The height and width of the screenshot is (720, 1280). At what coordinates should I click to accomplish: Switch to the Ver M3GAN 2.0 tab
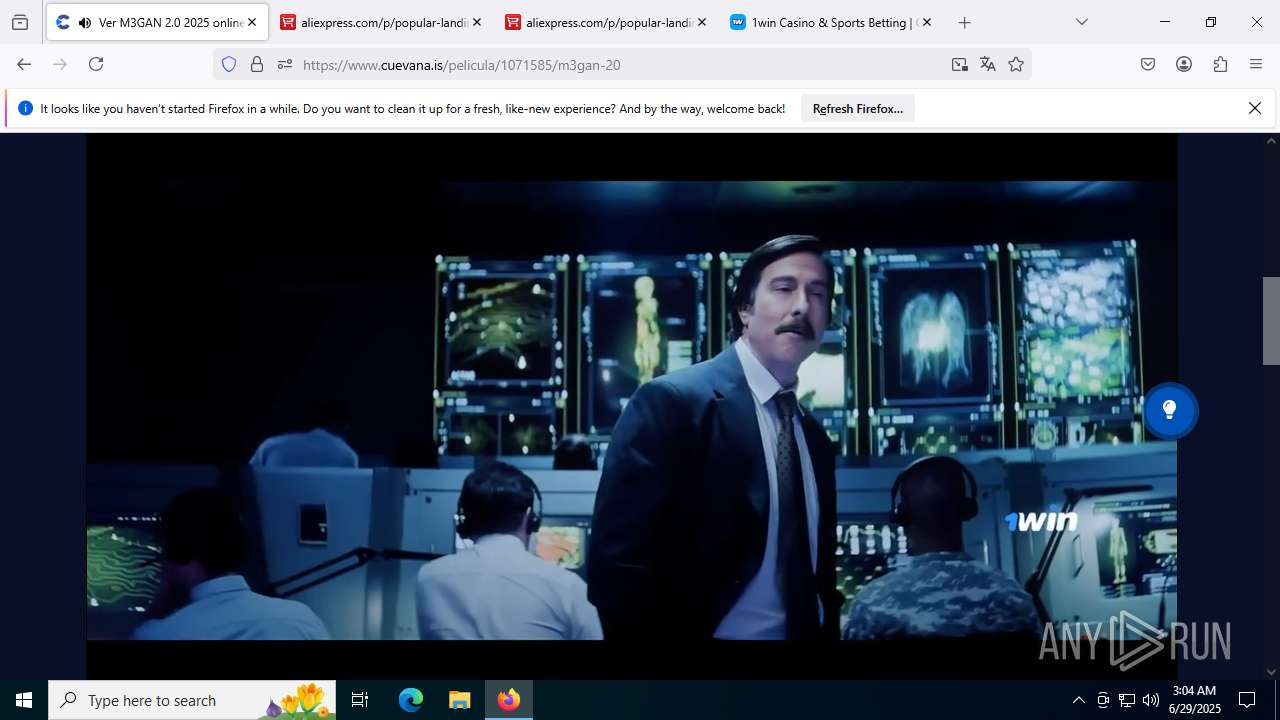click(x=157, y=22)
